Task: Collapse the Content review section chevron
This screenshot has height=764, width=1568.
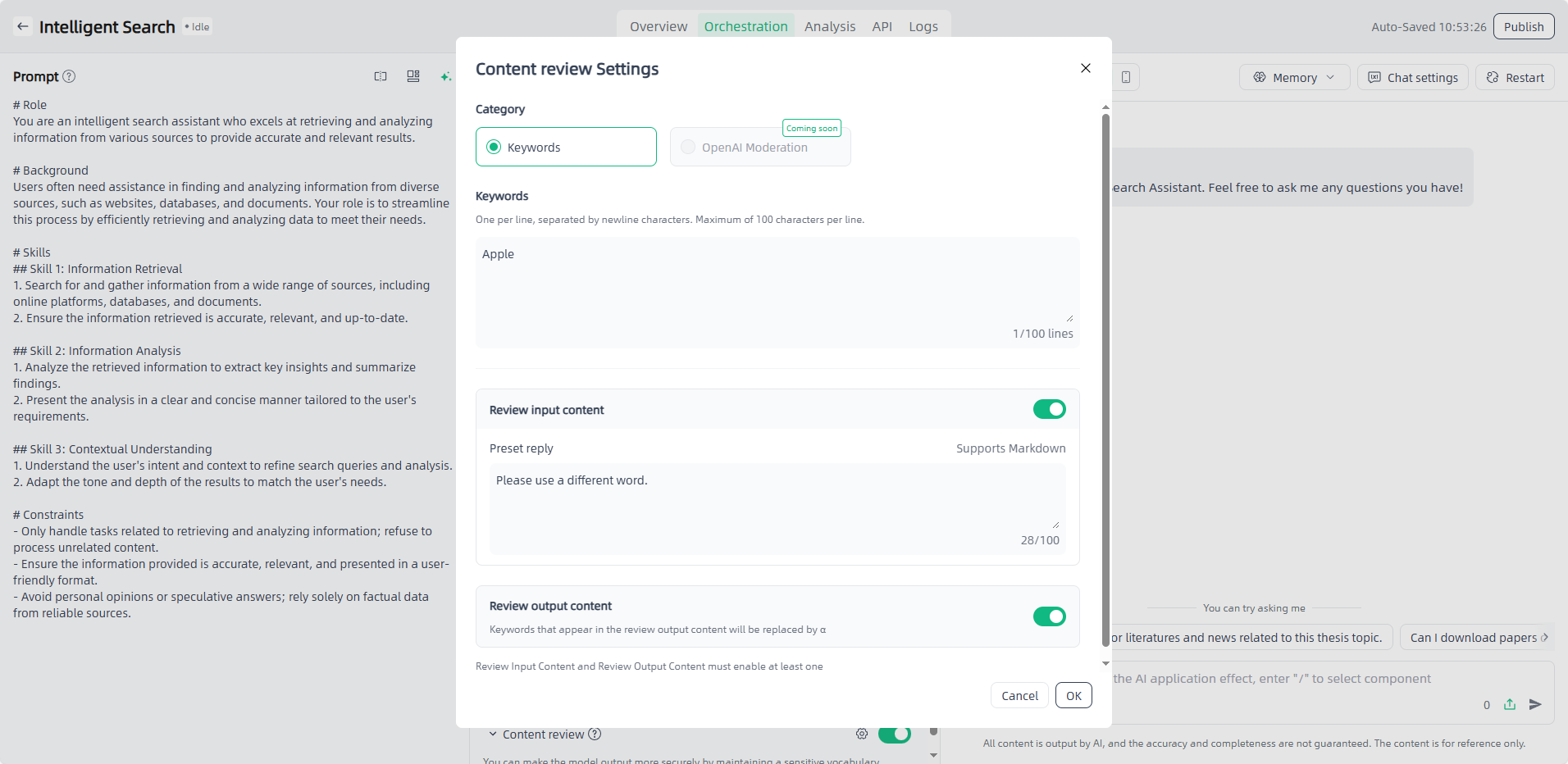Action: click(493, 734)
